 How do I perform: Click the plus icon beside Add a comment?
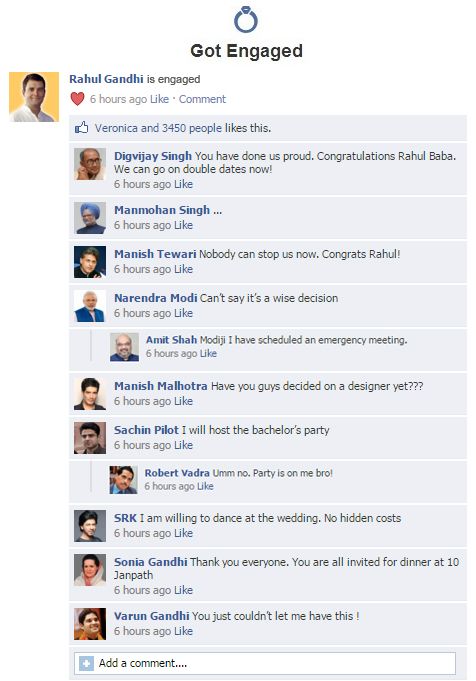pyautogui.click(x=86, y=663)
